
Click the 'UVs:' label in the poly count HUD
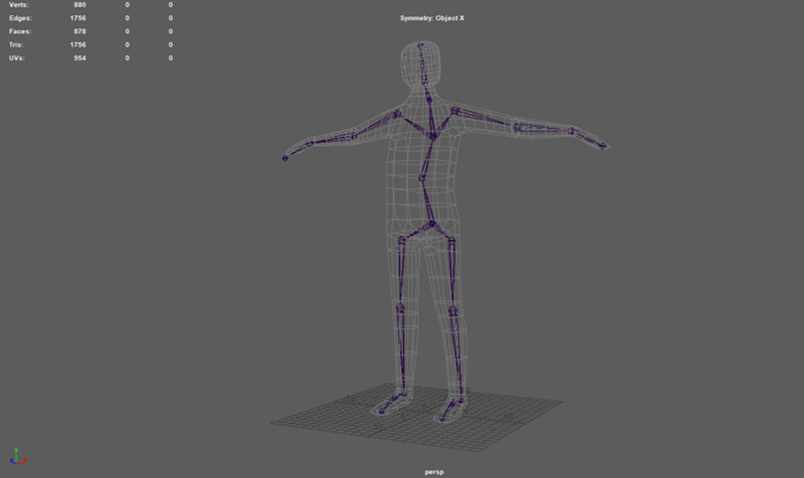(16, 58)
